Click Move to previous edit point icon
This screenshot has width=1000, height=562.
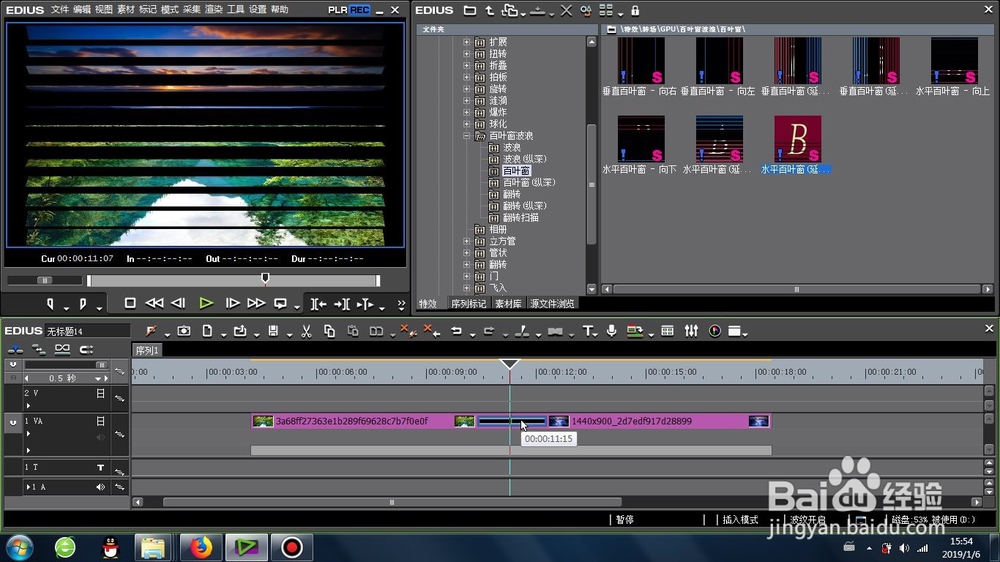[318, 304]
